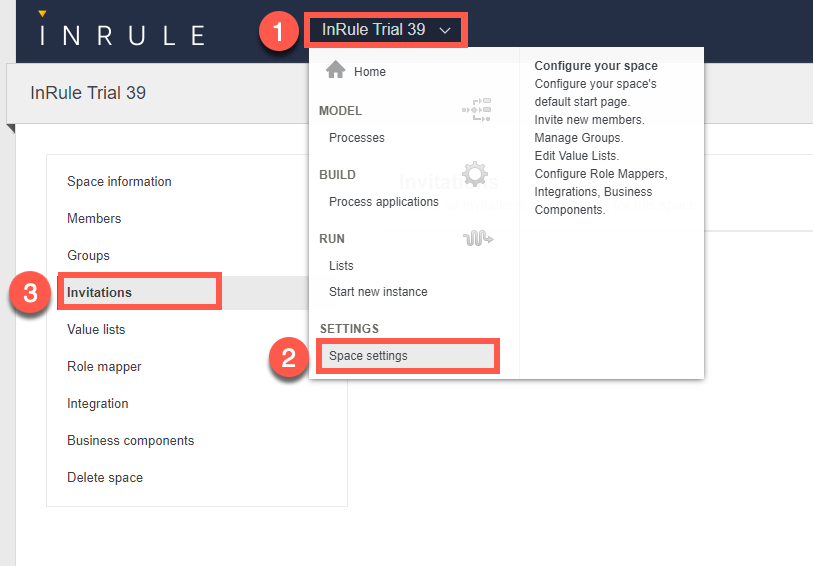
Task: Open Value lists settings
Action: pyautogui.click(x=96, y=330)
